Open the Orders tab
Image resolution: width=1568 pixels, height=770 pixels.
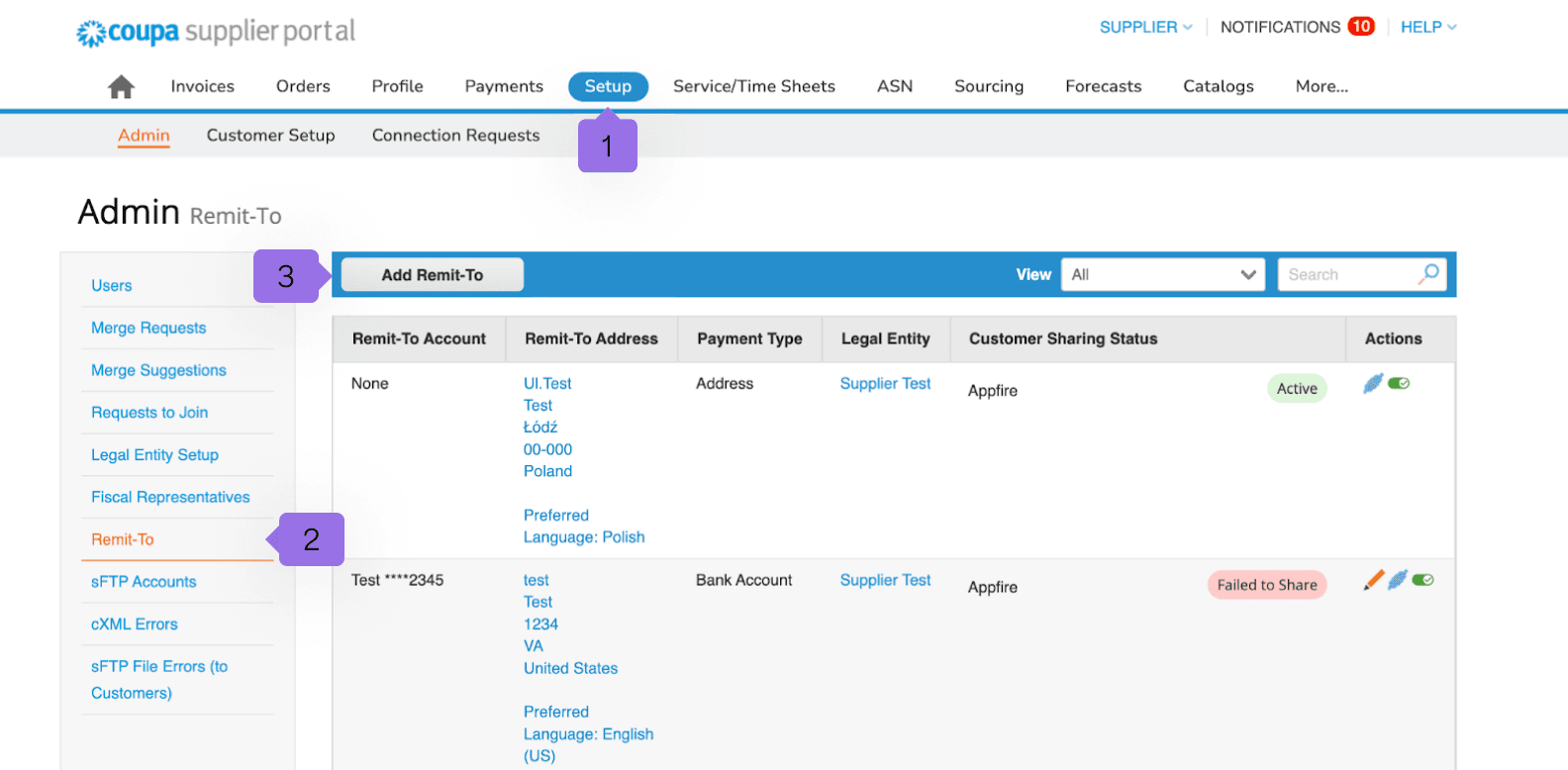click(303, 86)
